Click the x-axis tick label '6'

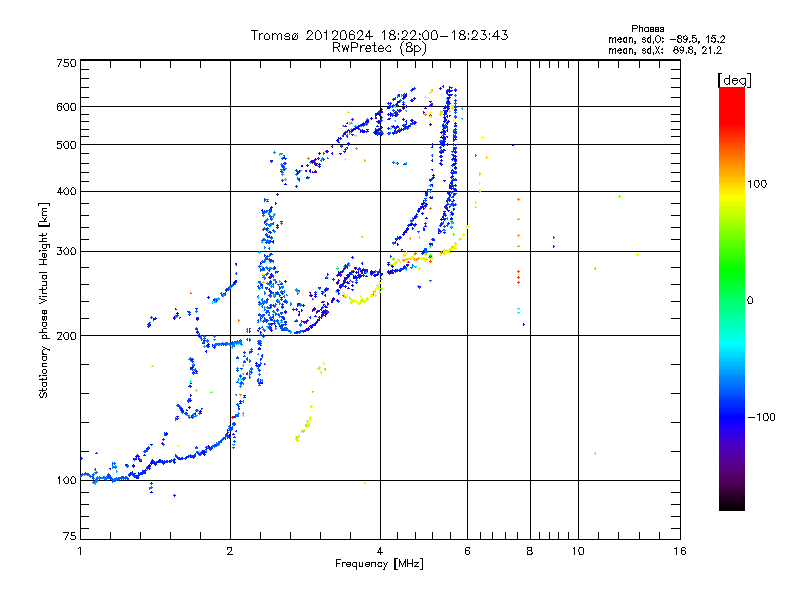point(467,551)
